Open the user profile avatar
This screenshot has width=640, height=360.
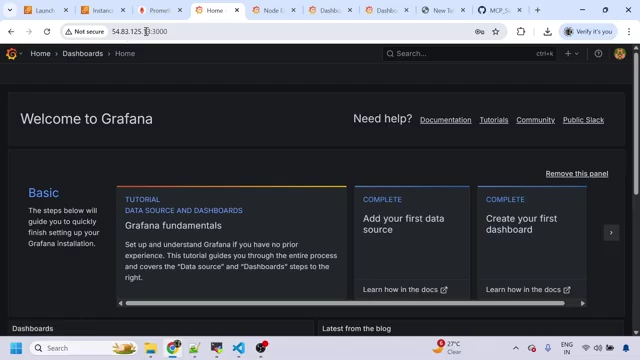tap(620, 53)
